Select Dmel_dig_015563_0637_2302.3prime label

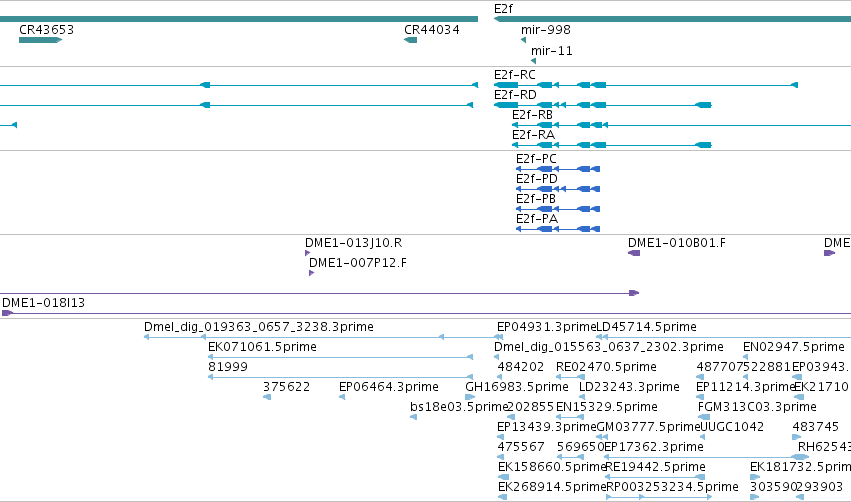point(608,347)
